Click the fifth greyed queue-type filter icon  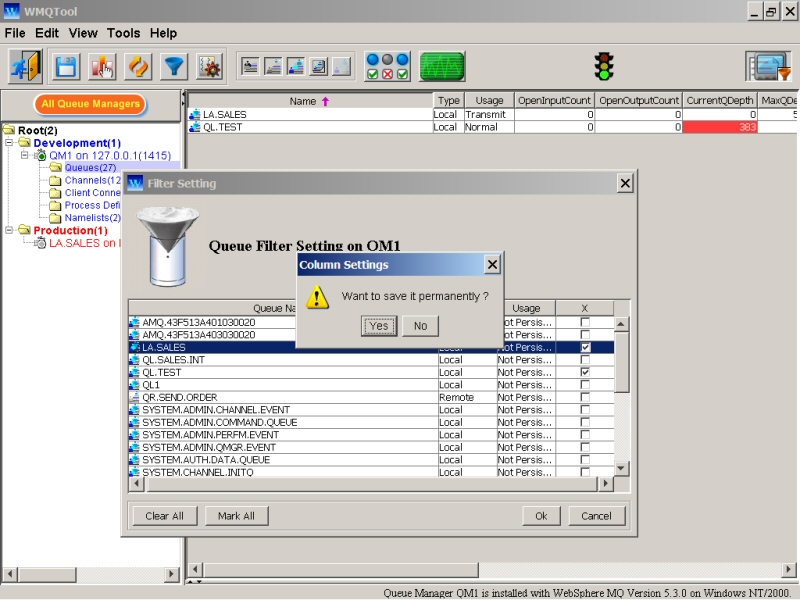(342, 67)
